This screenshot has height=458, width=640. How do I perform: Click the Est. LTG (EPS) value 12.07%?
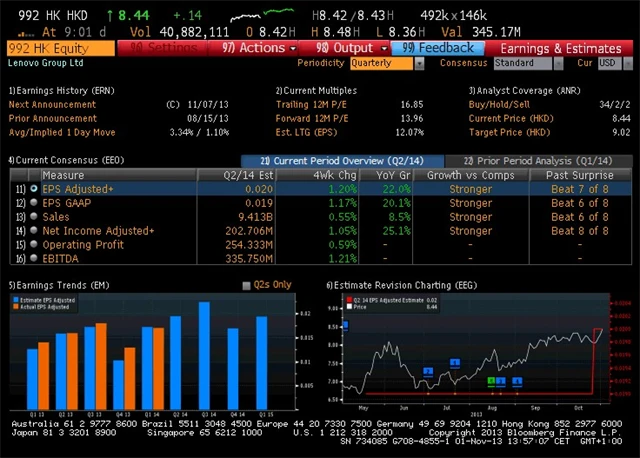(x=410, y=132)
